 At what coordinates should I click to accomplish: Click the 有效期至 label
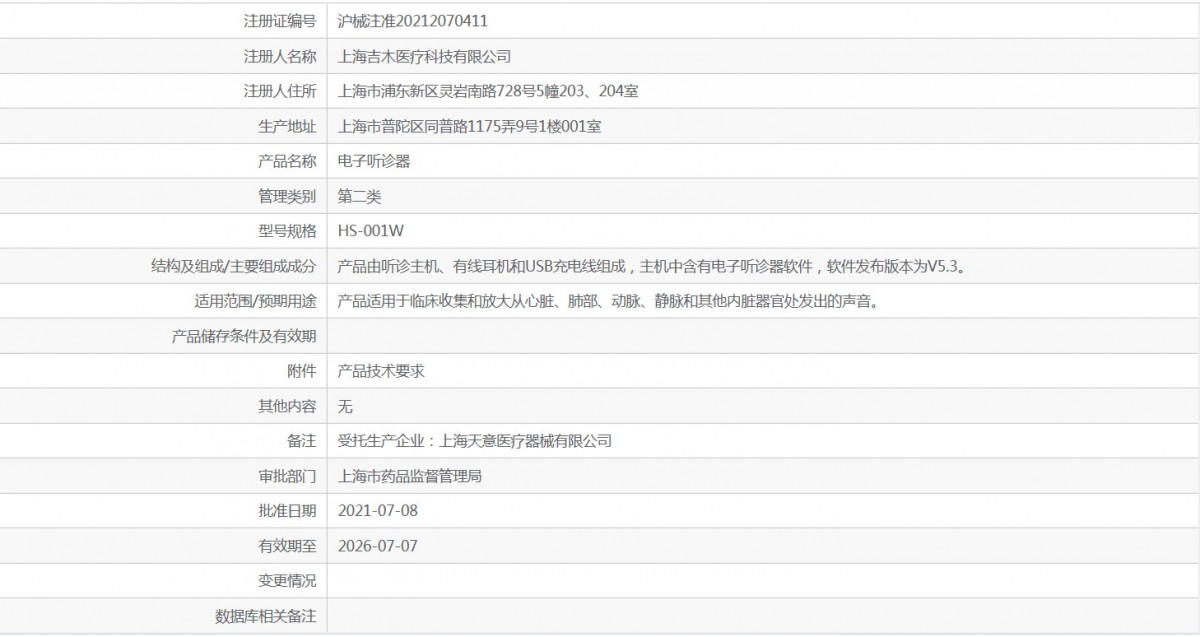[287, 546]
